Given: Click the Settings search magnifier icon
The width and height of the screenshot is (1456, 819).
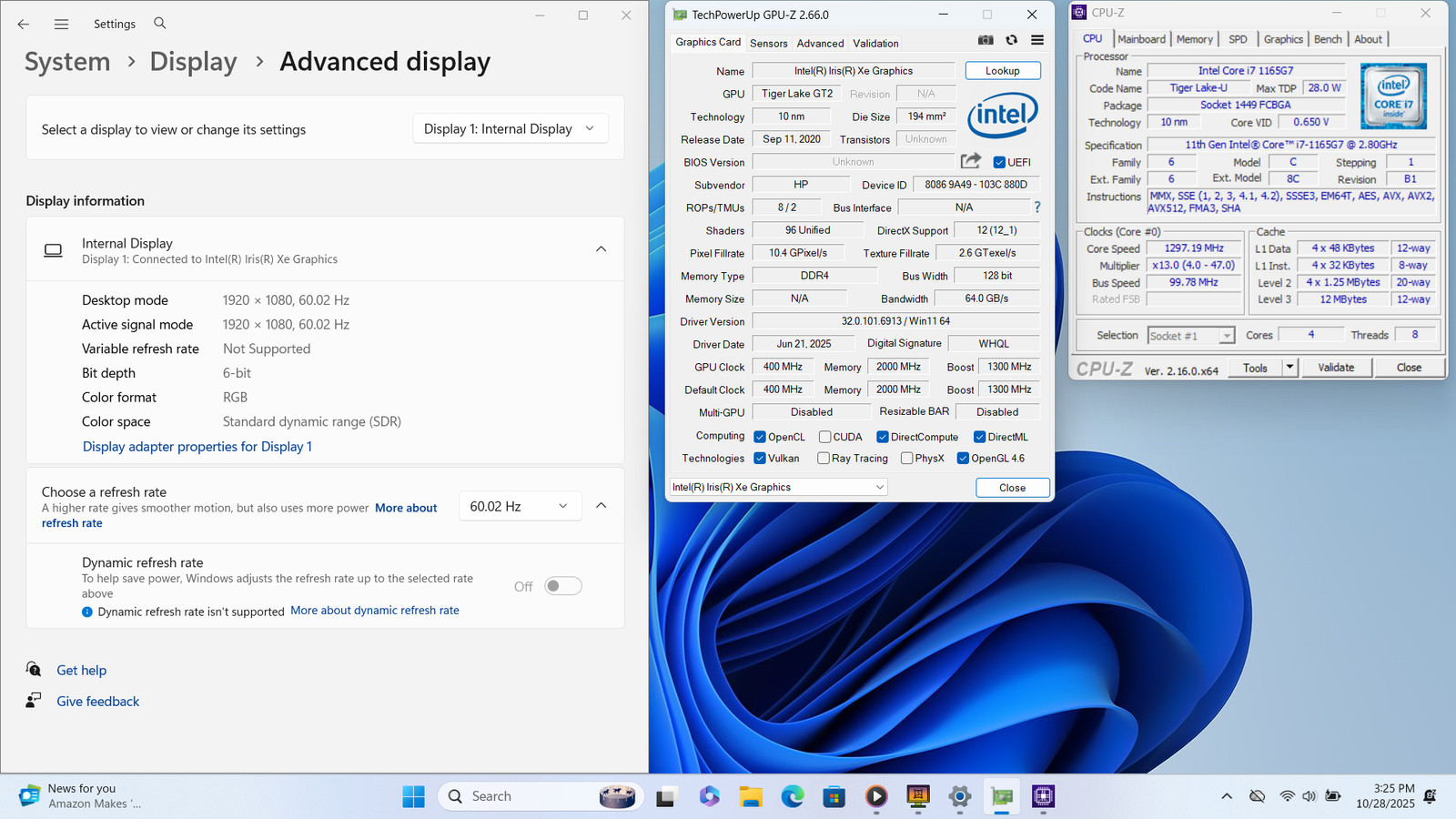Looking at the screenshot, I should pyautogui.click(x=160, y=24).
